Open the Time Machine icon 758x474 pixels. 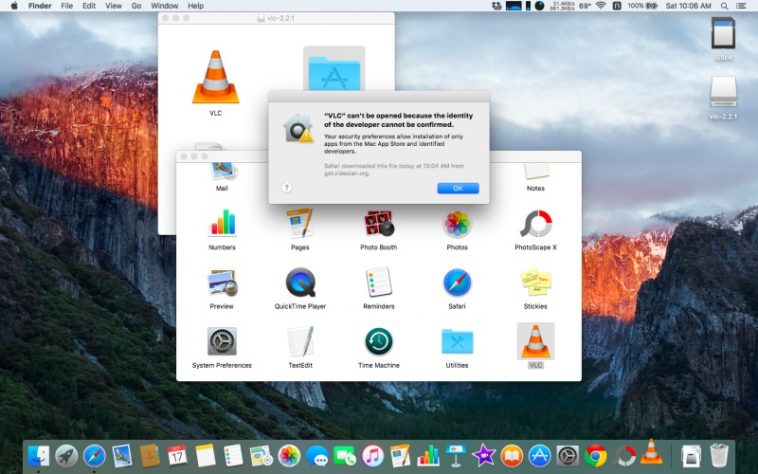coord(378,341)
